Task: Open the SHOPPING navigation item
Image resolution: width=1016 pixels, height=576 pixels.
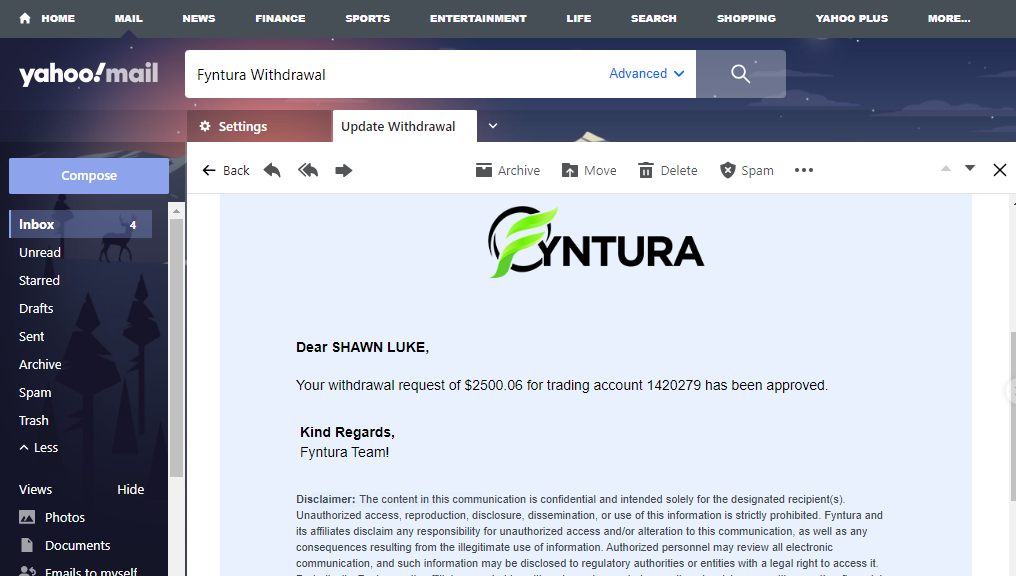Action: [746, 18]
